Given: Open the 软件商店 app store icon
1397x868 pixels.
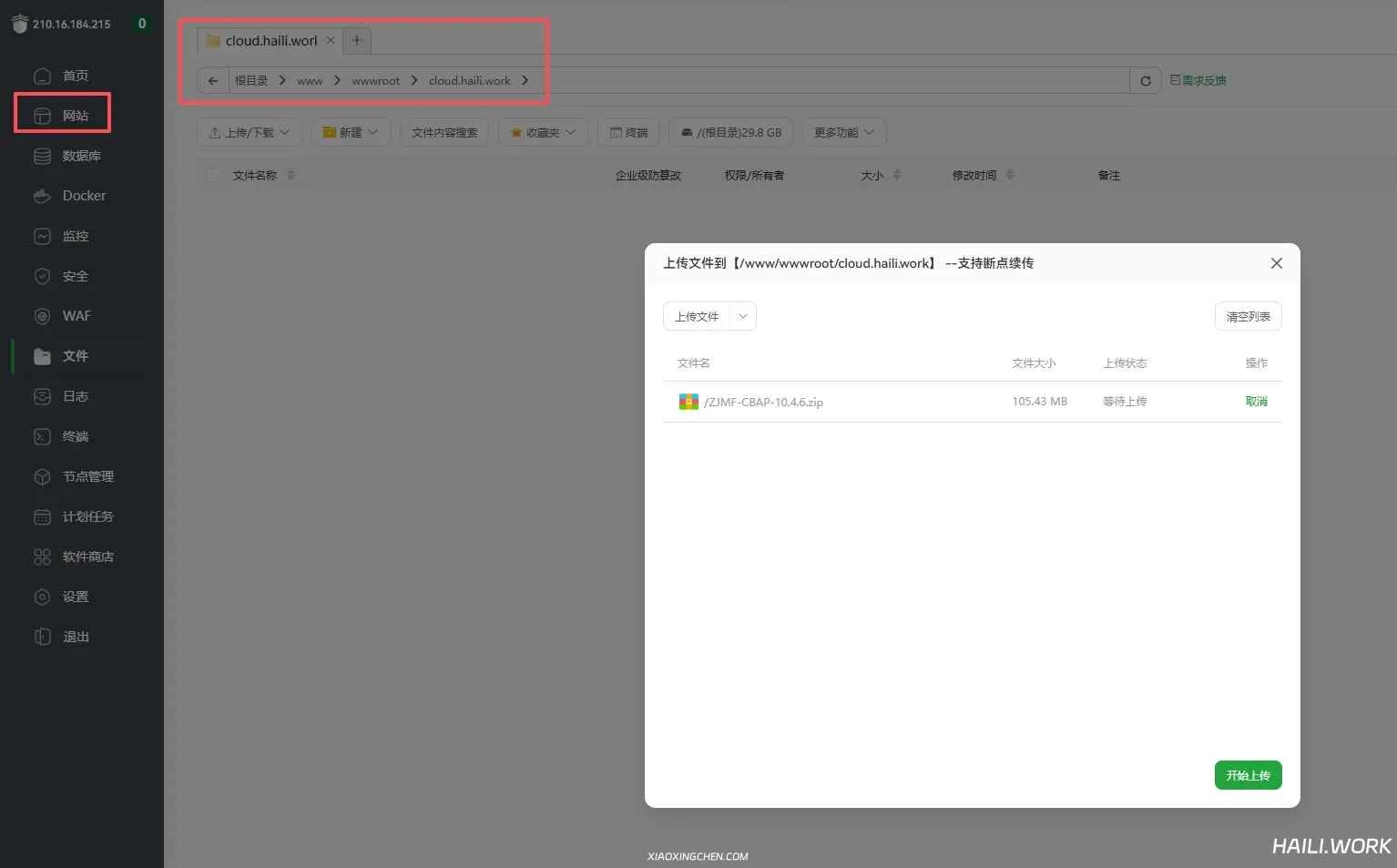Looking at the screenshot, I should 42,557.
